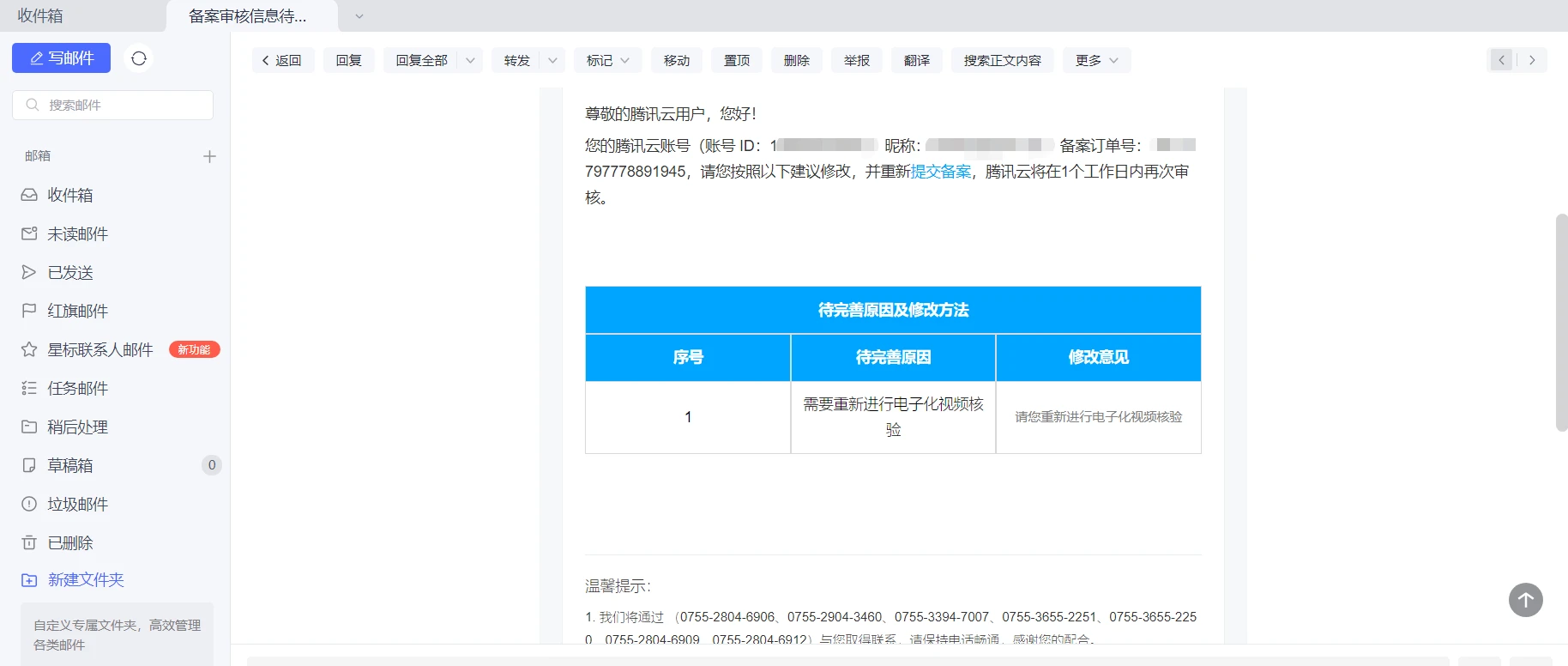The image size is (1568, 666).
Task: Go to the previous email arrow
Action: pyautogui.click(x=1501, y=60)
